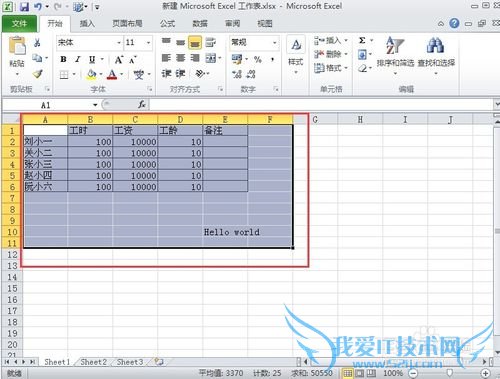Screen dimensions: 500x379
Task: Apply Percent Style format
Action: (x=258, y=60)
